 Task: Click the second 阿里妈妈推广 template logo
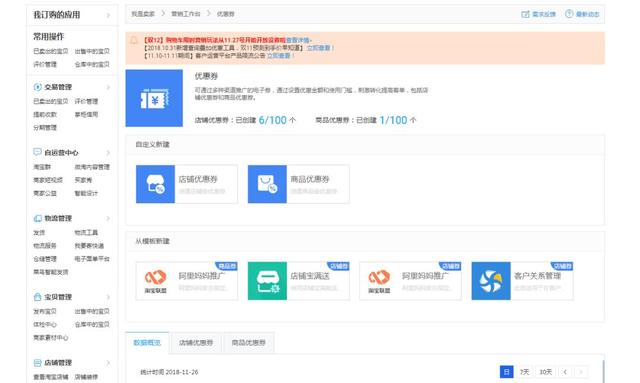[379, 281]
